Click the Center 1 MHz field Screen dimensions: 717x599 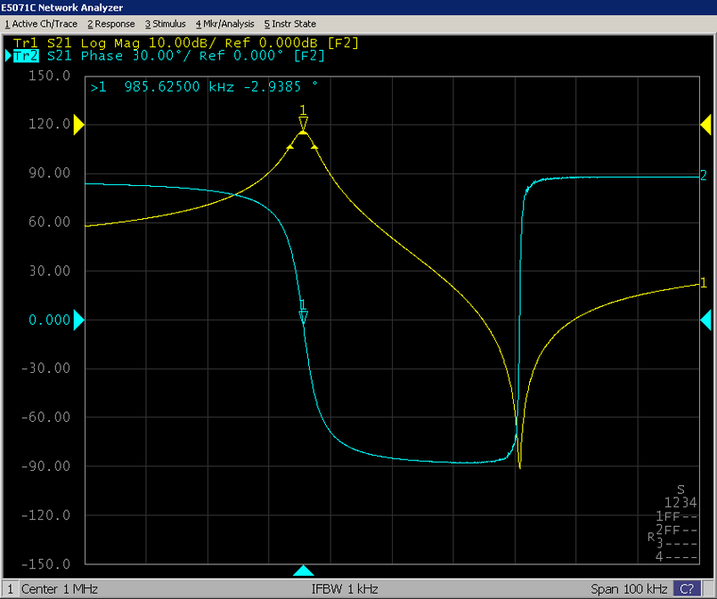pyautogui.click(x=62, y=589)
